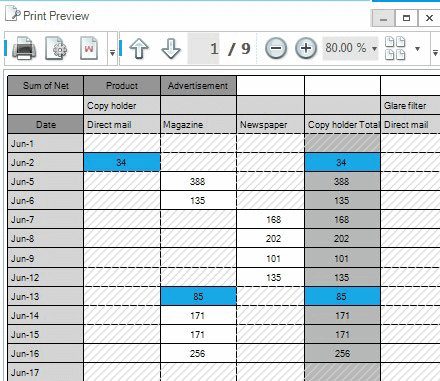The width and height of the screenshot is (440, 381).
Task: Zoom out with the minus button
Action: point(276,49)
